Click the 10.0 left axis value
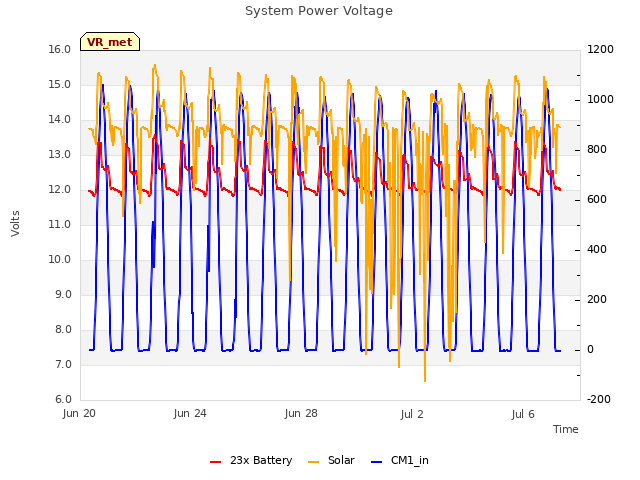 (x=60, y=260)
